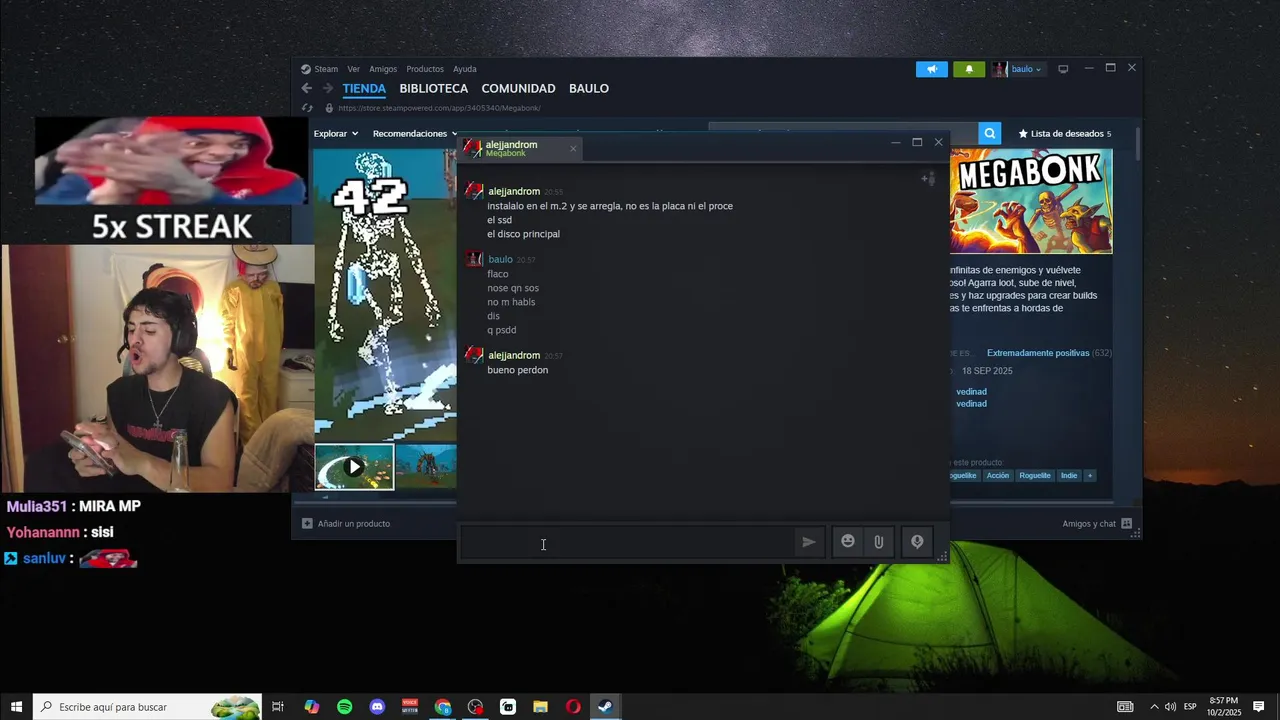Switch to TIENDA tab

point(363,88)
